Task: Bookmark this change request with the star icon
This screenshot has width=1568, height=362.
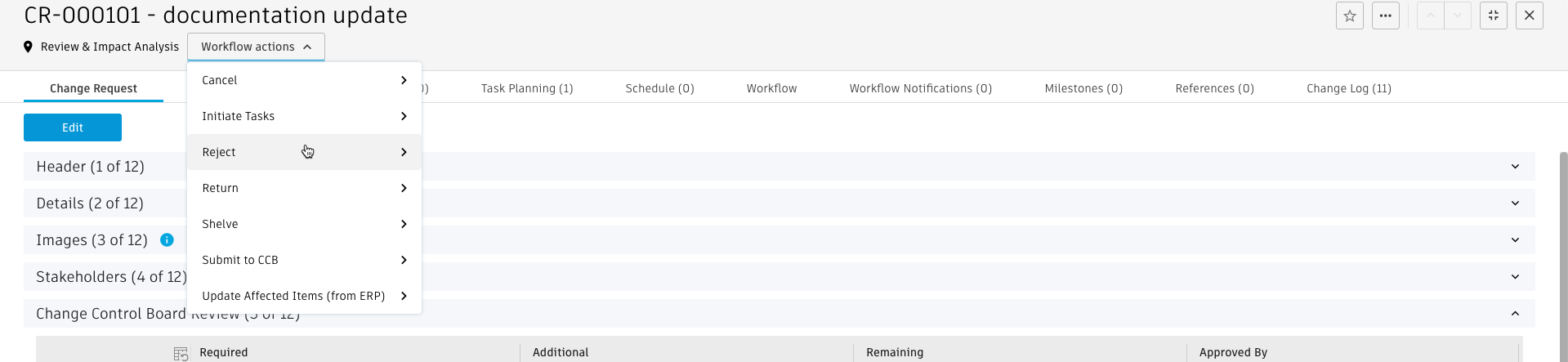Action: pyautogui.click(x=1349, y=16)
